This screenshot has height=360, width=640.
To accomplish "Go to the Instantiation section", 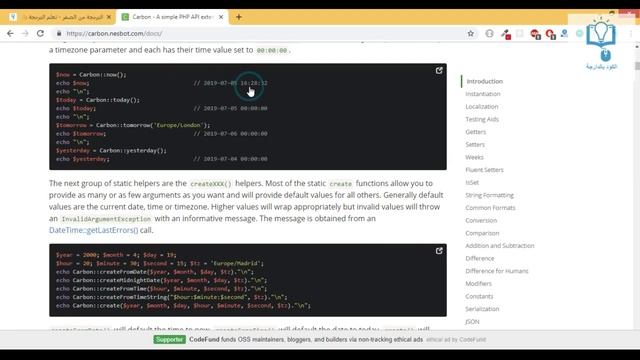I will click(x=483, y=94).
